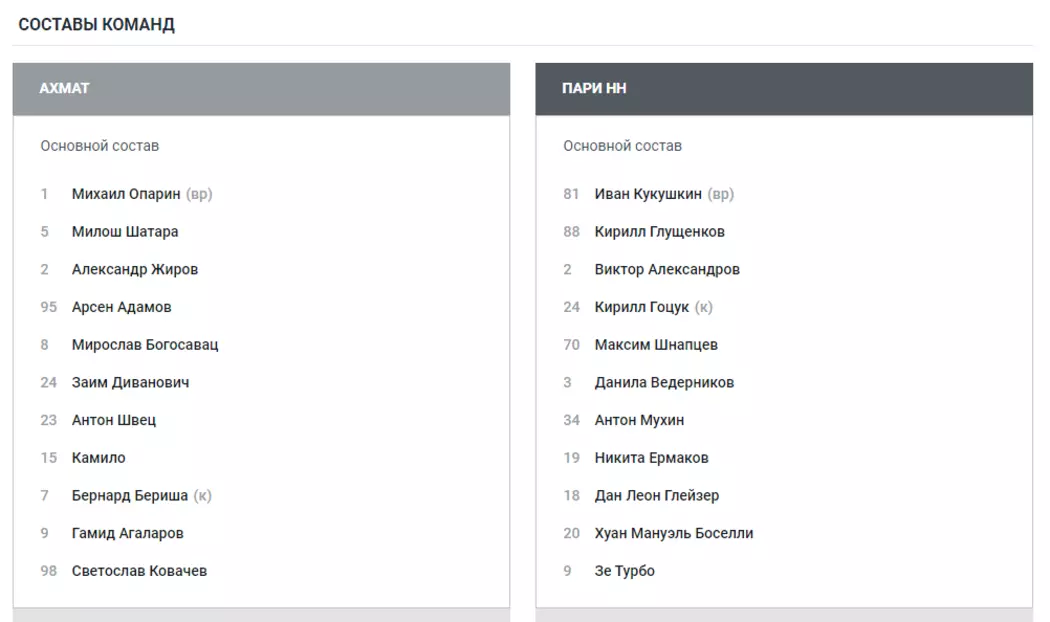This screenshot has width=1050, height=622.
Task: Click Заим Диванович in starting lineup
Action: pos(131,383)
